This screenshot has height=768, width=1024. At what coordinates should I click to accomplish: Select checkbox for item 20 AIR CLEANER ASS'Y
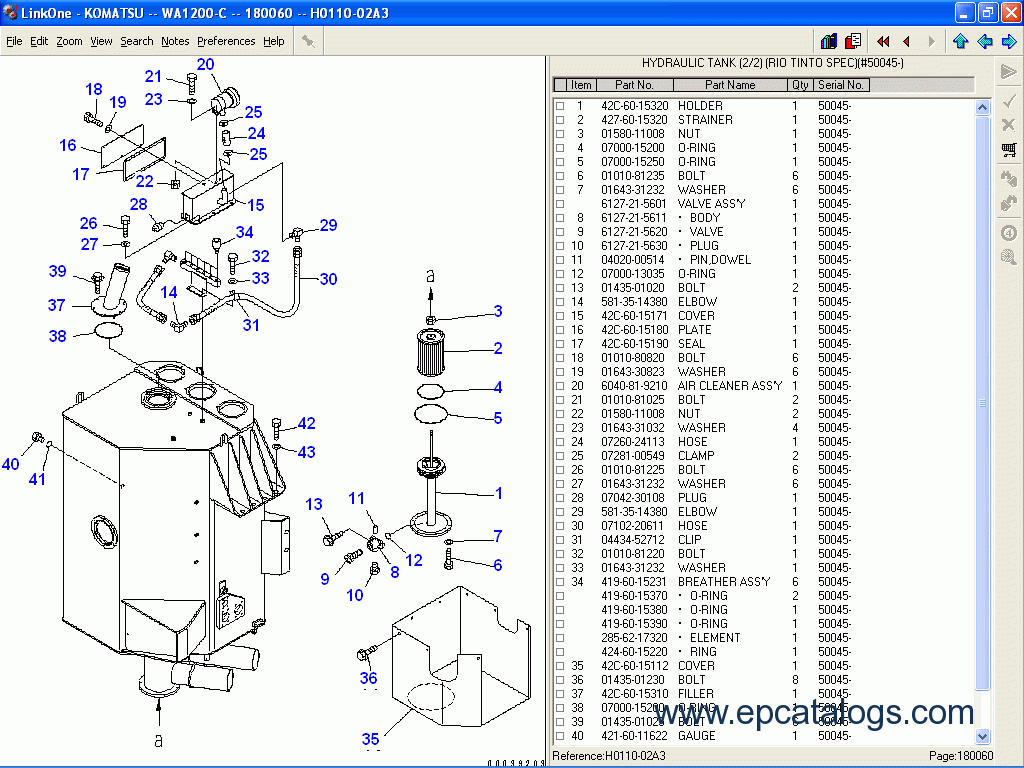coord(560,386)
